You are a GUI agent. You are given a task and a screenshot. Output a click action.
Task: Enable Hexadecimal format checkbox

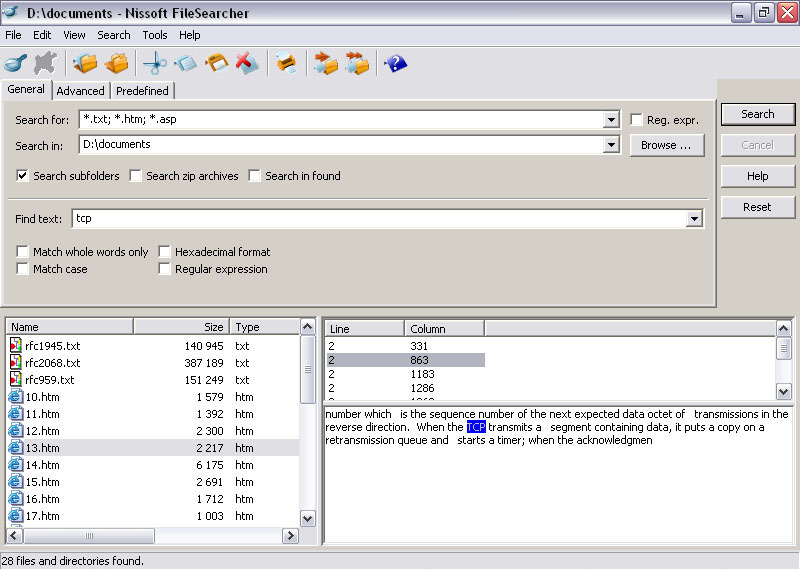[x=164, y=252]
